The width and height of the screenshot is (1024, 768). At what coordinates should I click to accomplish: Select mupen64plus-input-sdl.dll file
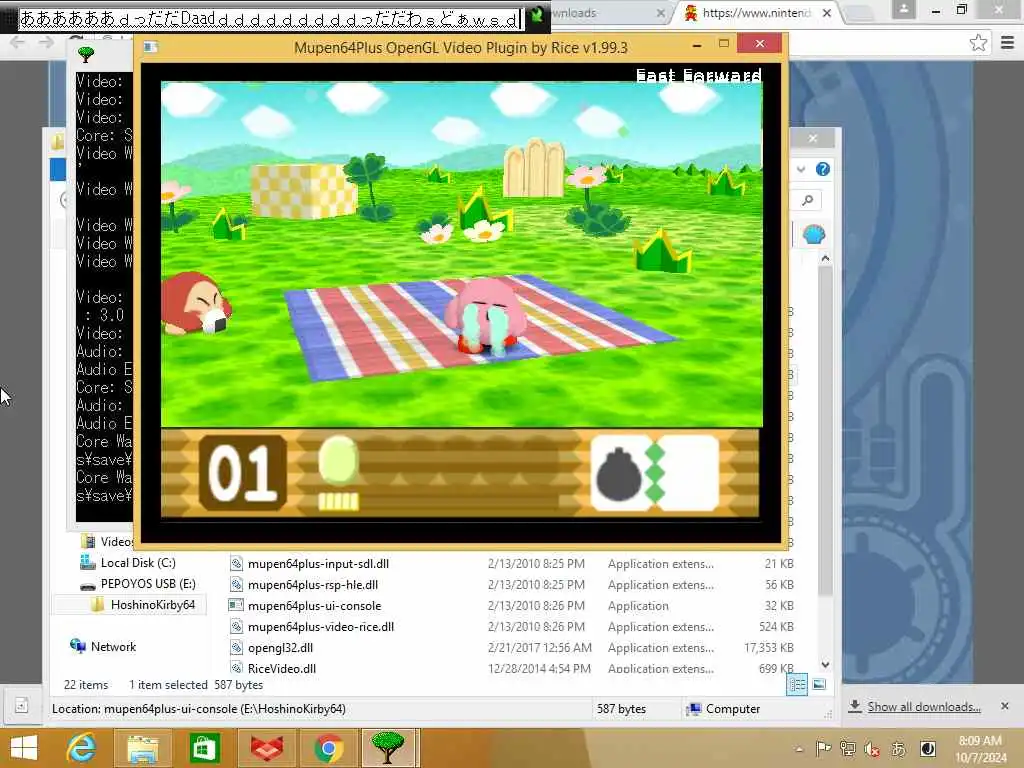coord(318,564)
